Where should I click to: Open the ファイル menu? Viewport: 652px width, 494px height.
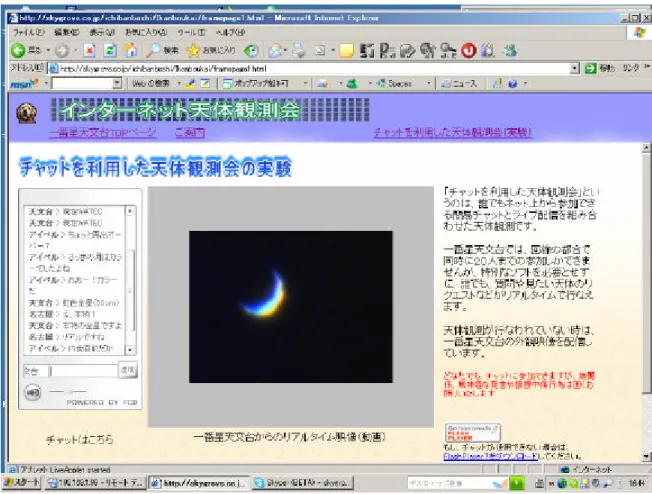pos(28,32)
